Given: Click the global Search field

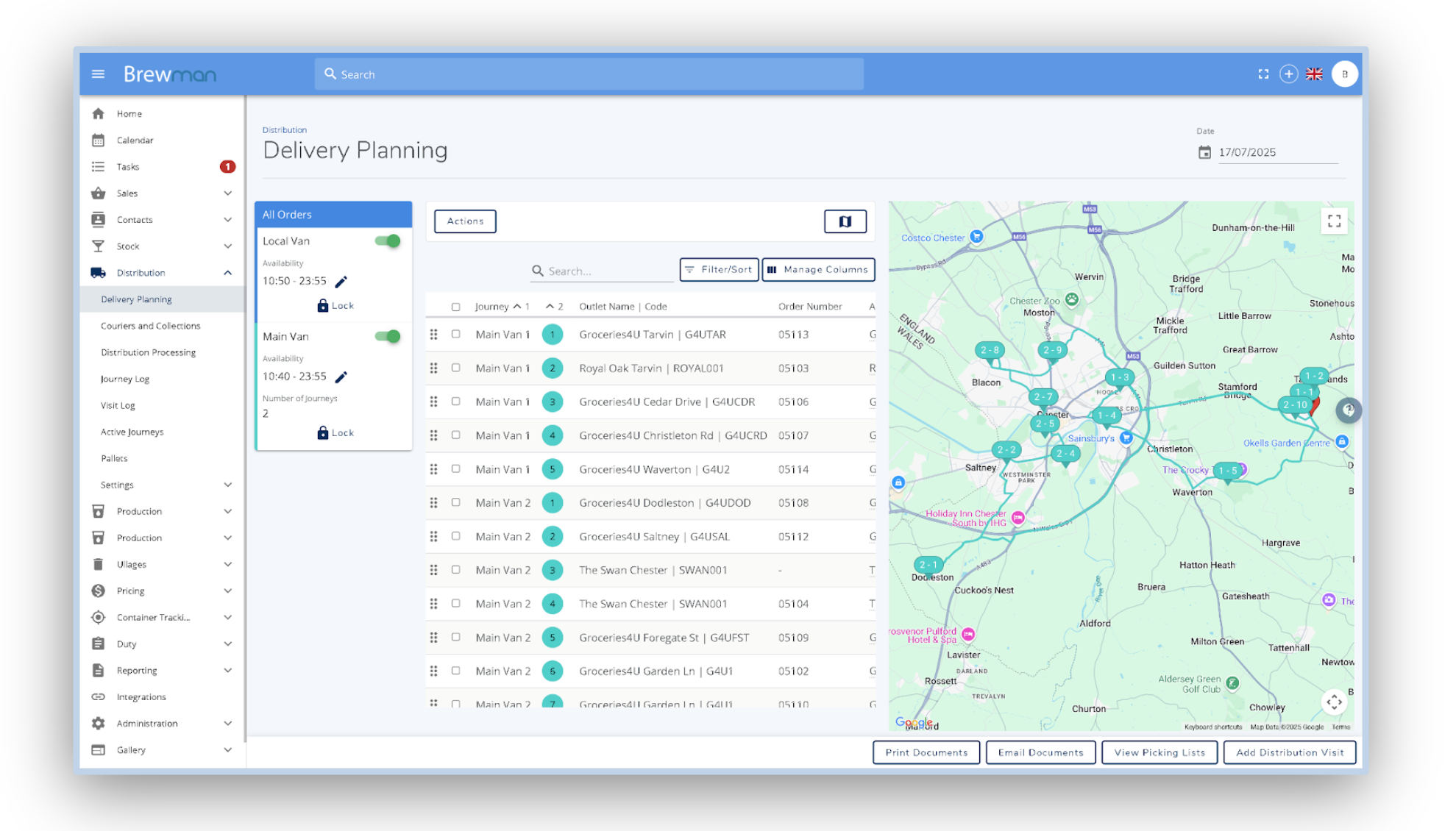Looking at the screenshot, I should [x=589, y=74].
